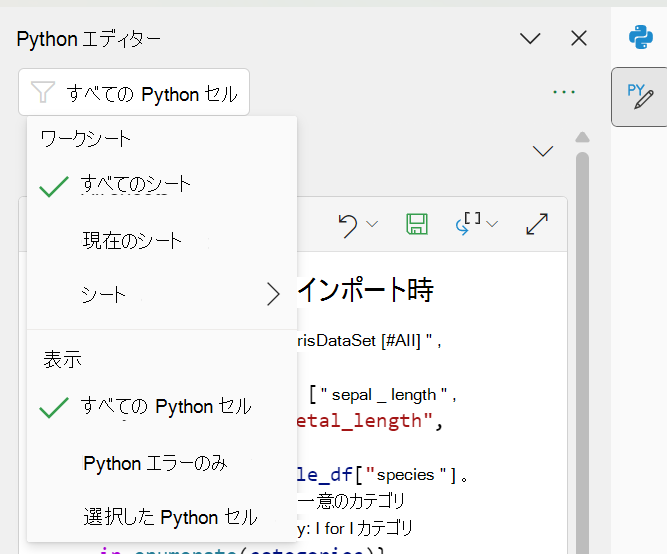Click the vertical scrollbar thumb
The width and height of the screenshot is (667, 554).
(582, 352)
